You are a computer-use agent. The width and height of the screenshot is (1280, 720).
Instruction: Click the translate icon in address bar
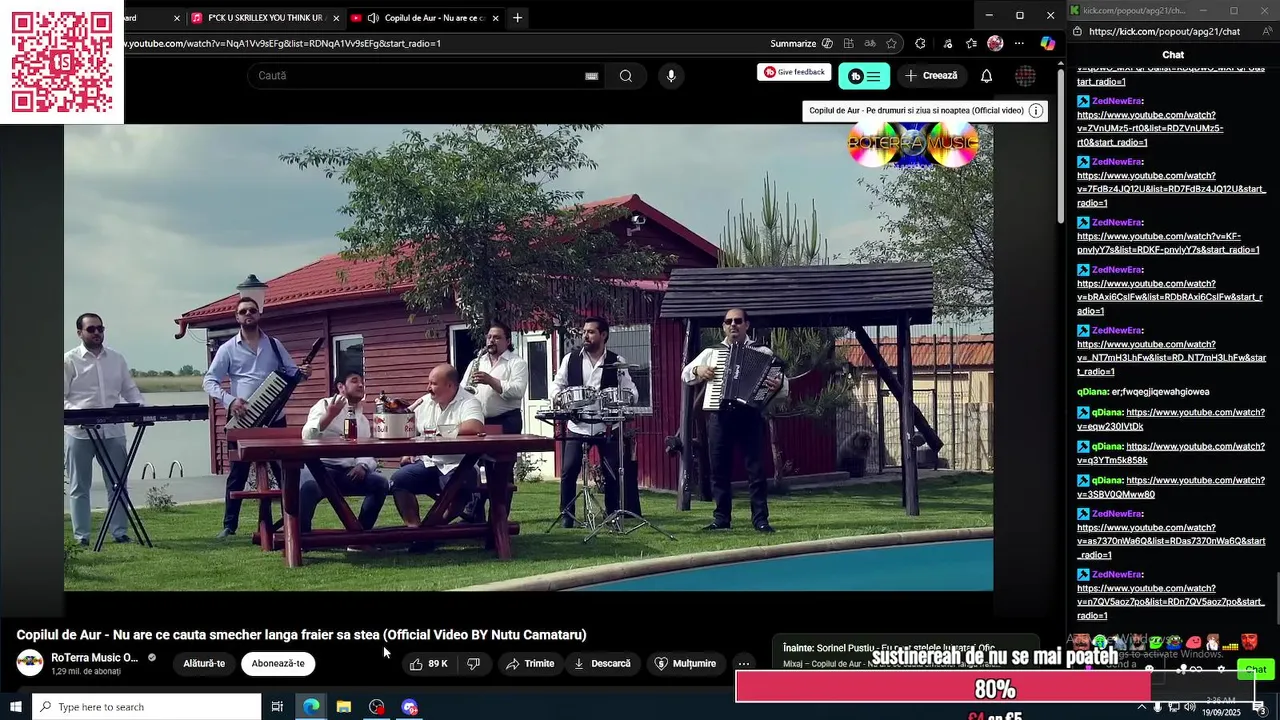869,44
